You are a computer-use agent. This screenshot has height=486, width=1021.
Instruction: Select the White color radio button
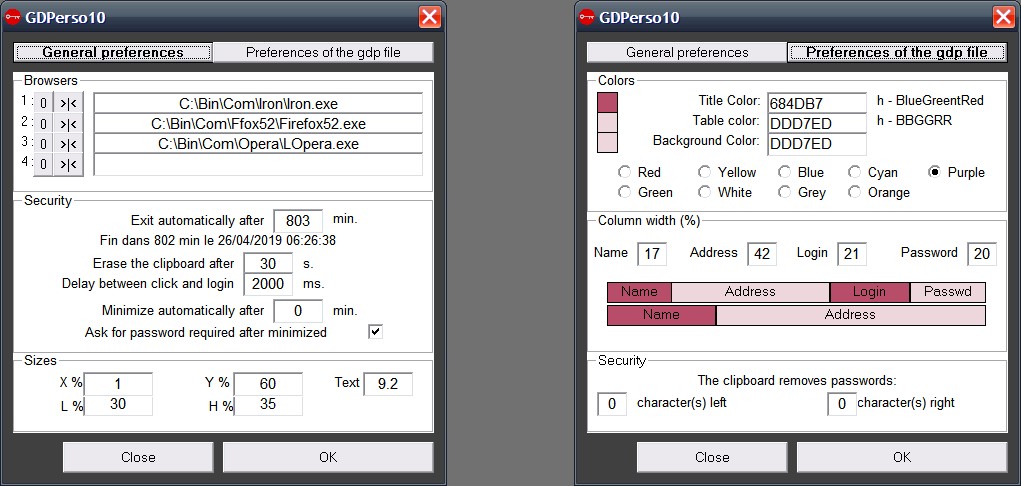(x=705, y=192)
